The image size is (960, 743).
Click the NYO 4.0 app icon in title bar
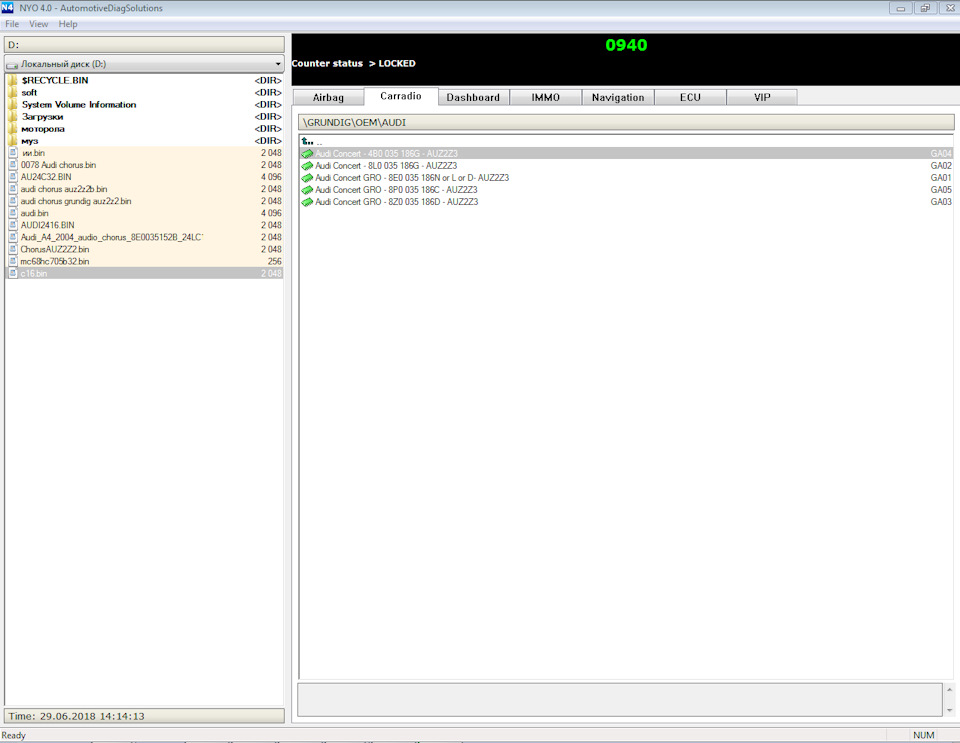coord(7,8)
